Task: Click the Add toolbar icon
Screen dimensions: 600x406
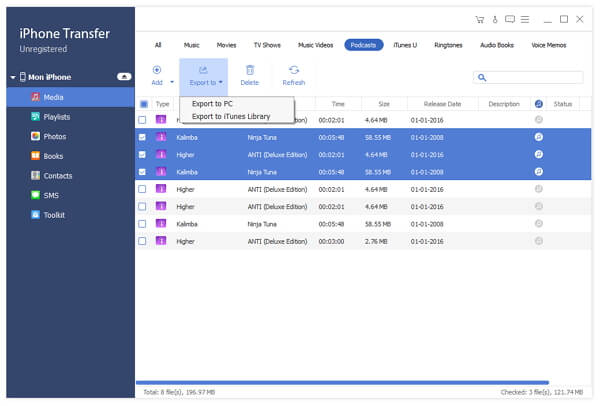Action: [157, 70]
